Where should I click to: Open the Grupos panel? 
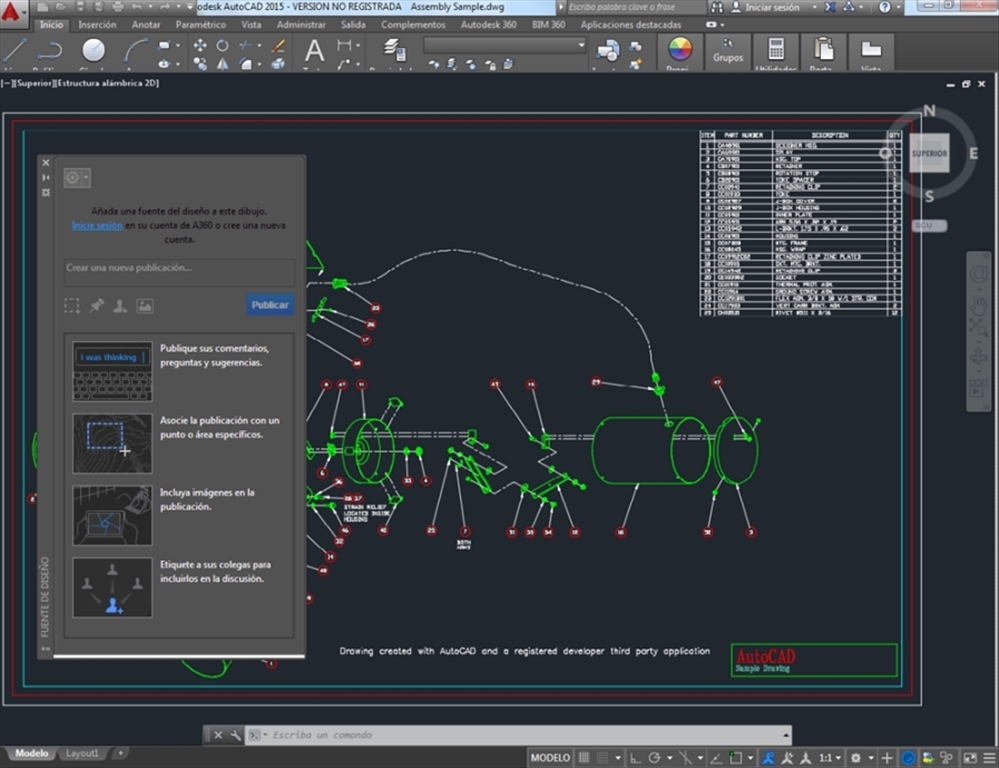[x=728, y=50]
